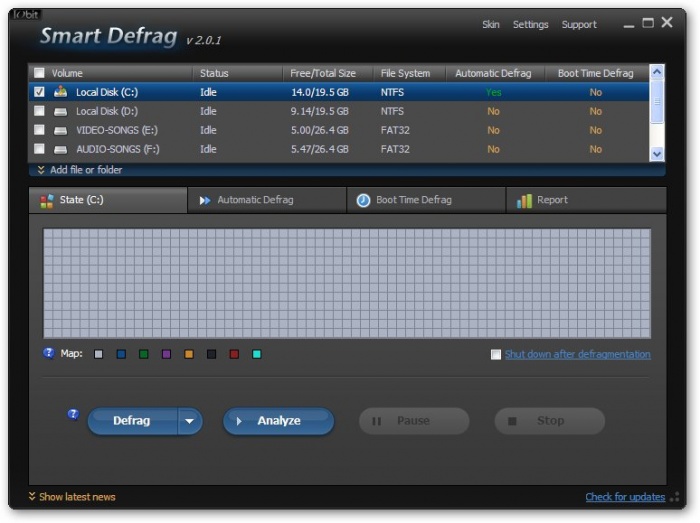Click the Stop button
The width and height of the screenshot is (700, 523).
[x=550, y=421]
